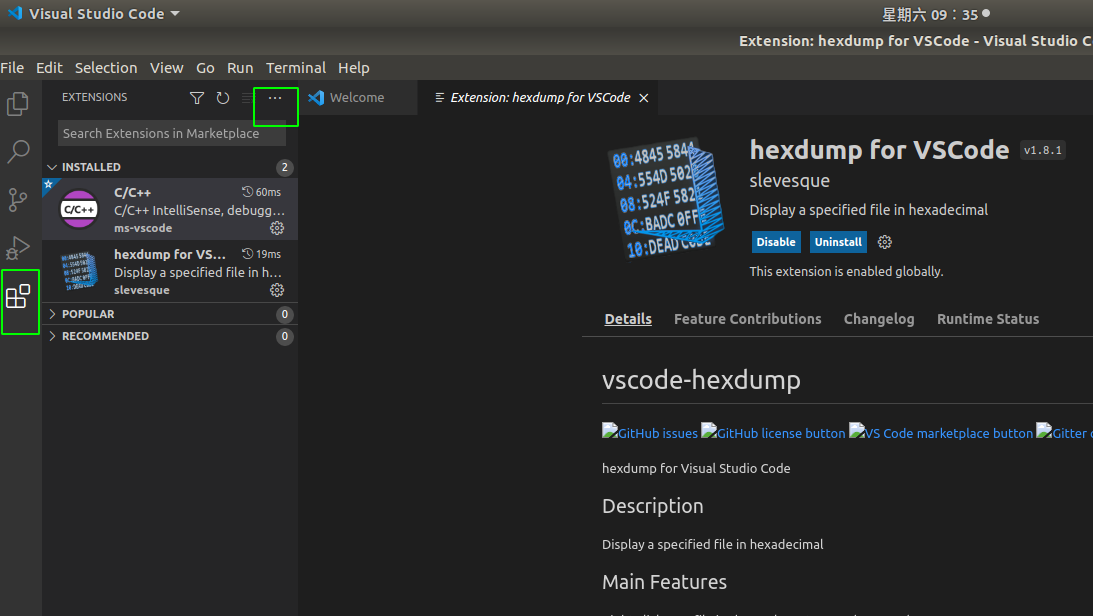Click the 19ms activation time
This screenshot has height=616, width=1093.
click(x=261, y=254)
